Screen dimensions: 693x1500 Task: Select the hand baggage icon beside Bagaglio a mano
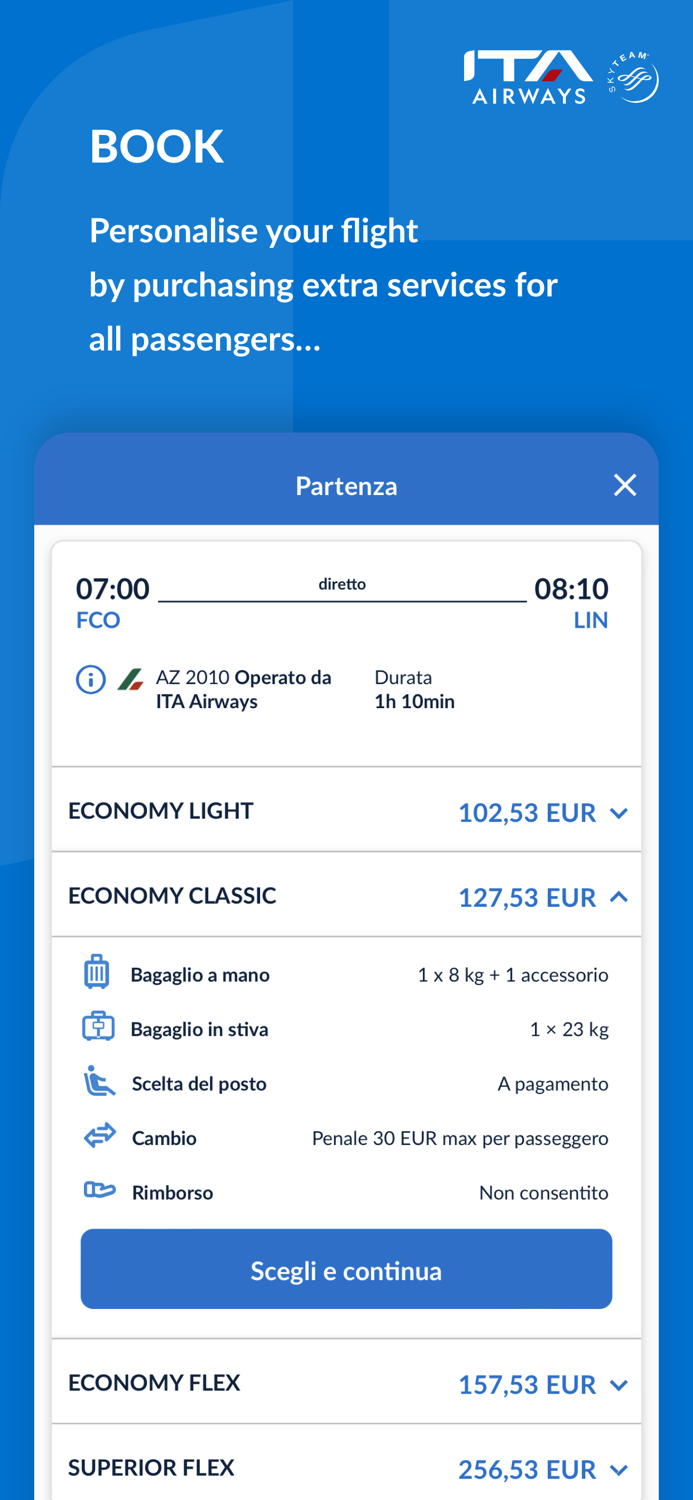click(97, 970)
